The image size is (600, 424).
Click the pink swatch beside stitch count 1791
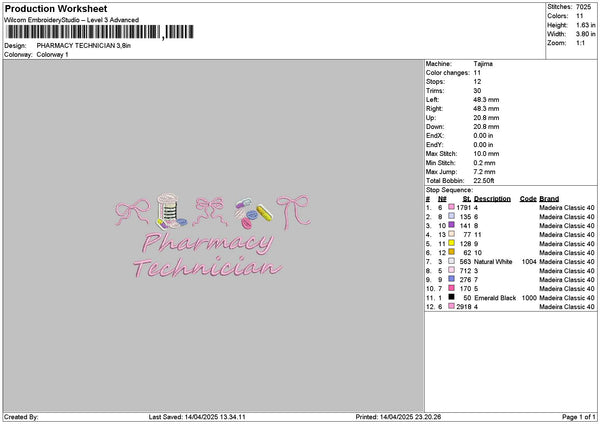point(452,207)
